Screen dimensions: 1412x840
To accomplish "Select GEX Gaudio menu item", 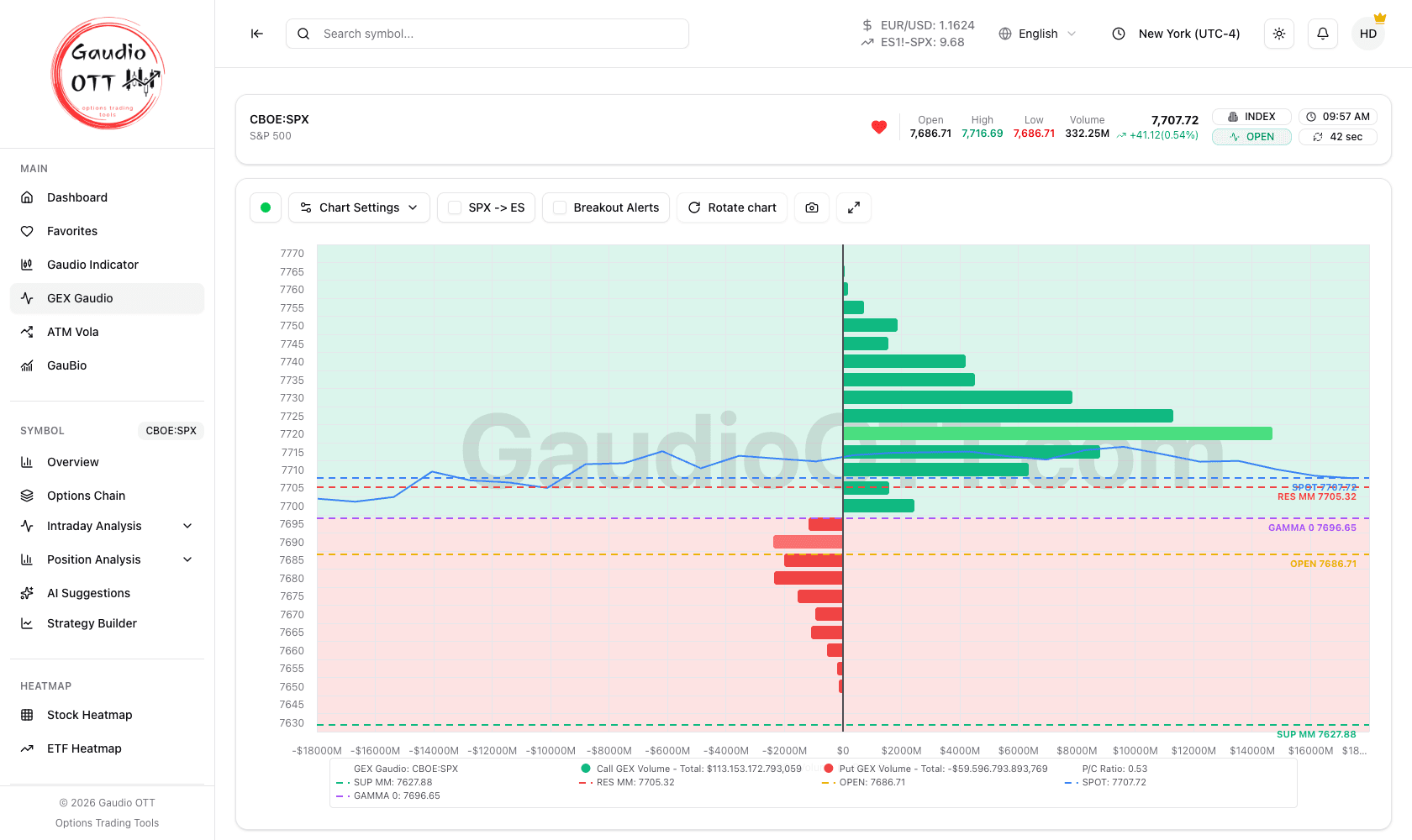I will point(107,298).
